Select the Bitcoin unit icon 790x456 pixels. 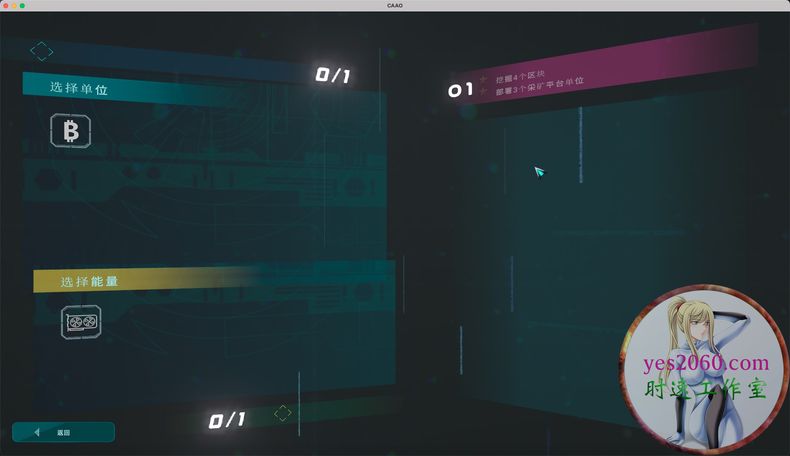coord(71,131)
